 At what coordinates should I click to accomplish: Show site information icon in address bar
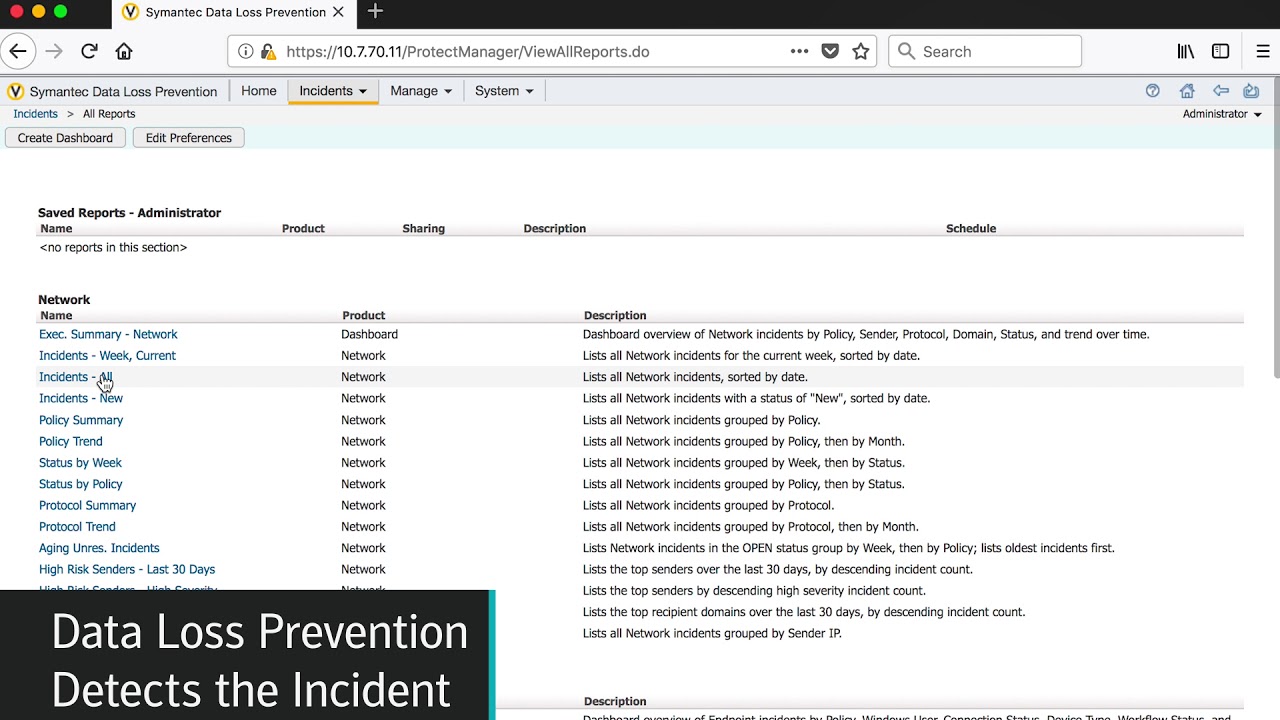click(246, 51)
